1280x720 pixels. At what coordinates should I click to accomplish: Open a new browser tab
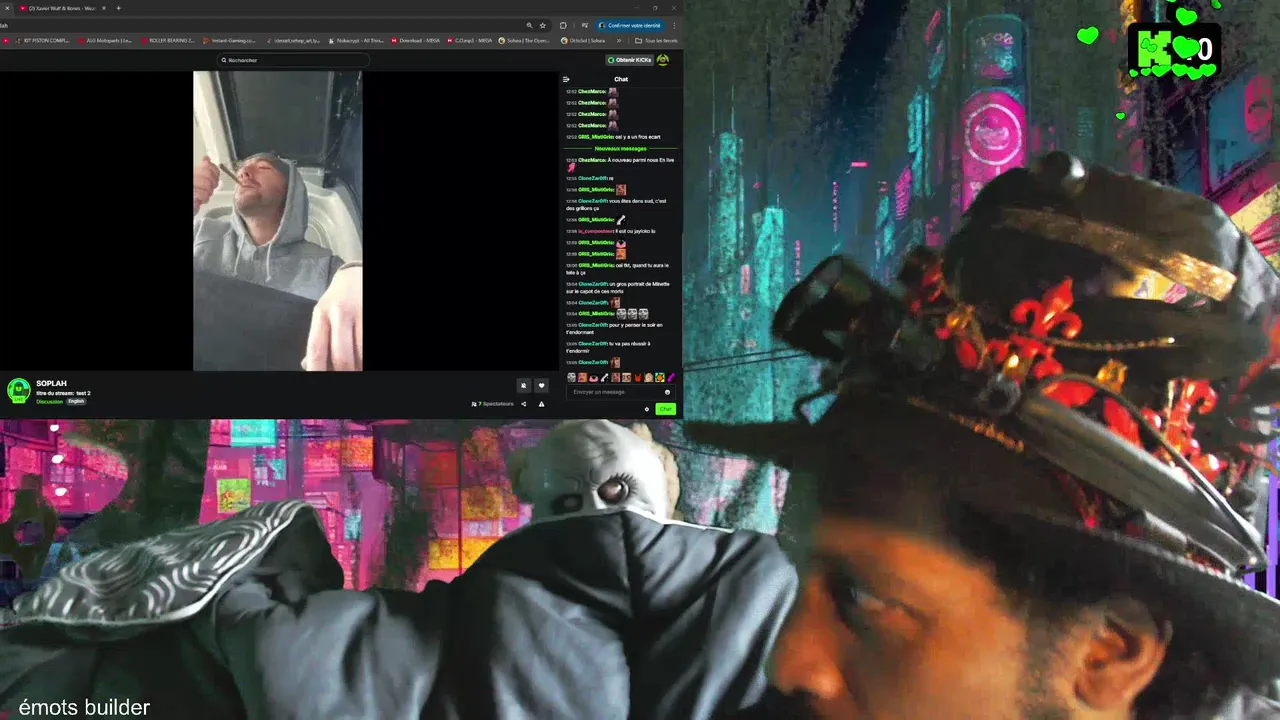(x=118, y=8)
